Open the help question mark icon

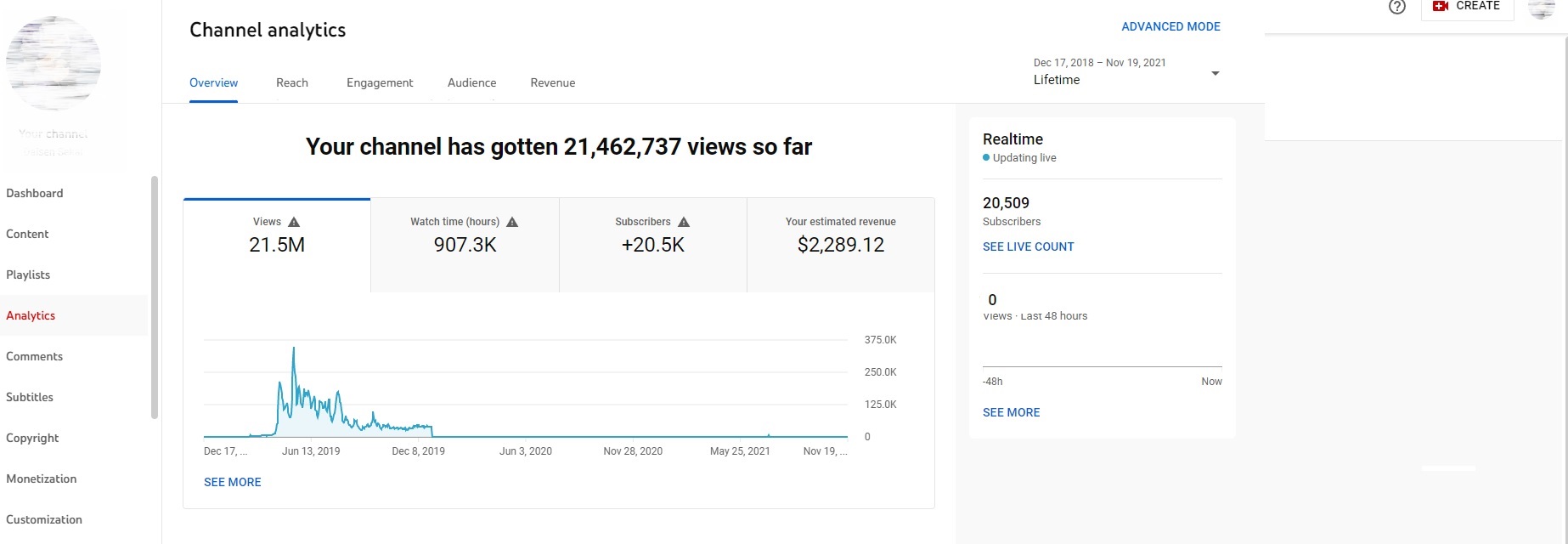coord(1397,7)
